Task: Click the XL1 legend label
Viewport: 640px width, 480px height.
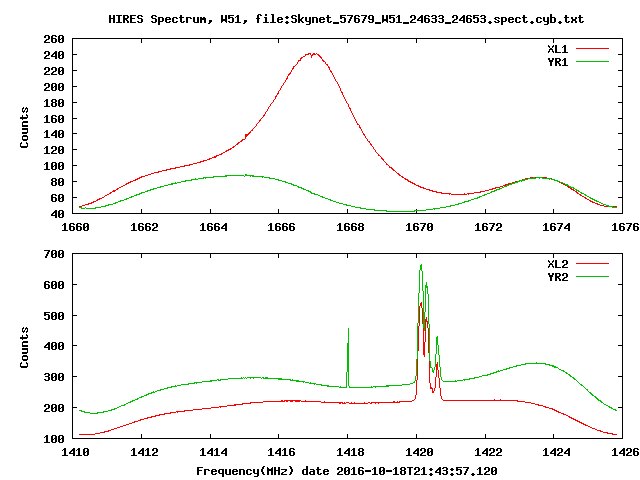Action: [558, 49]
